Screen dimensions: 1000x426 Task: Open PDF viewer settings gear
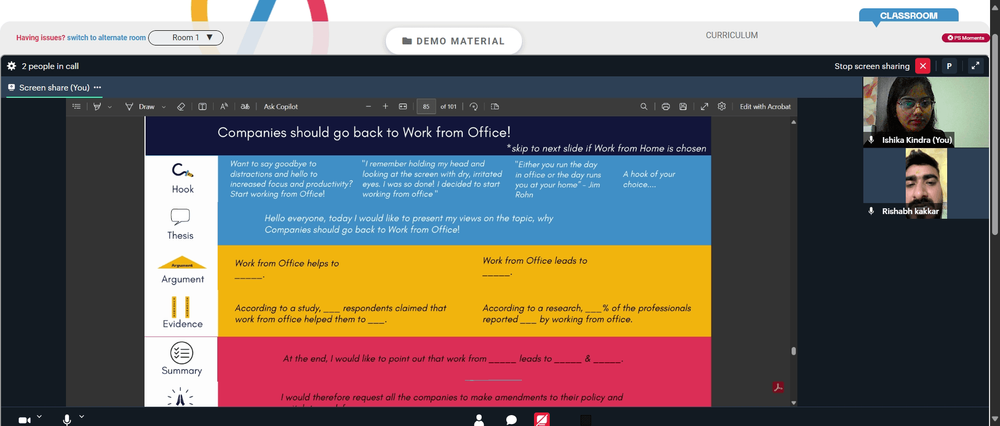722,106
